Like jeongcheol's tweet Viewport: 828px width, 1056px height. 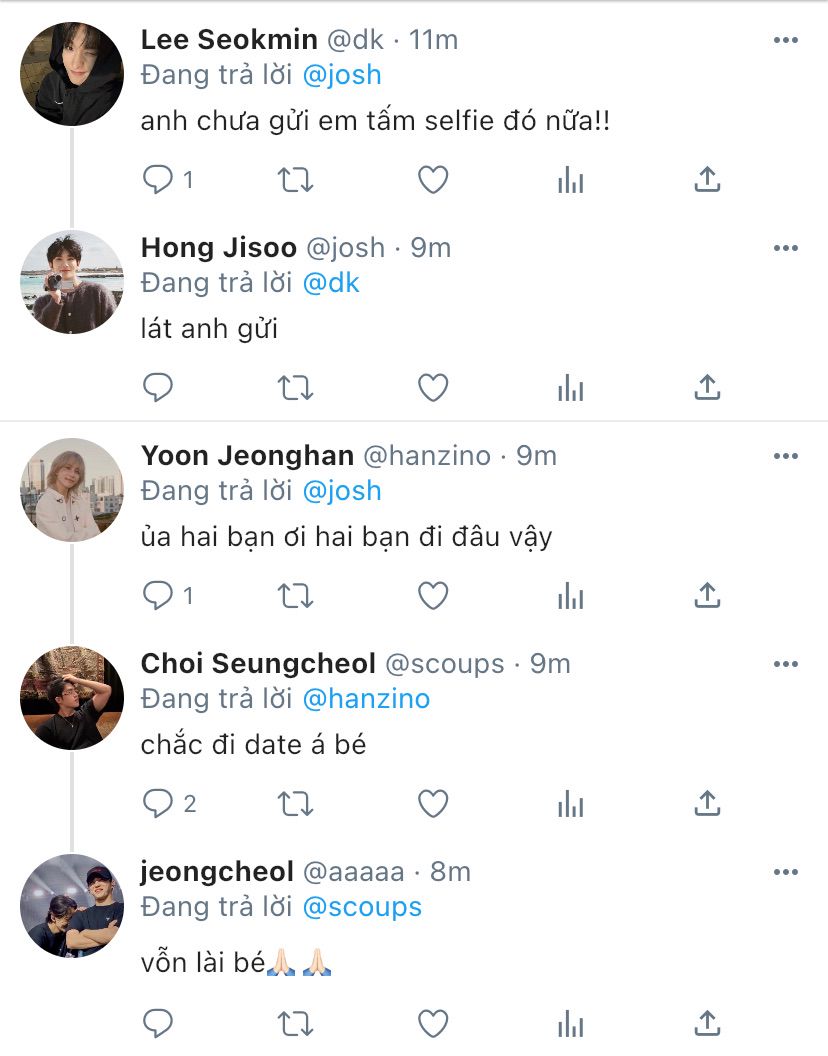(x=432, y=1023)
